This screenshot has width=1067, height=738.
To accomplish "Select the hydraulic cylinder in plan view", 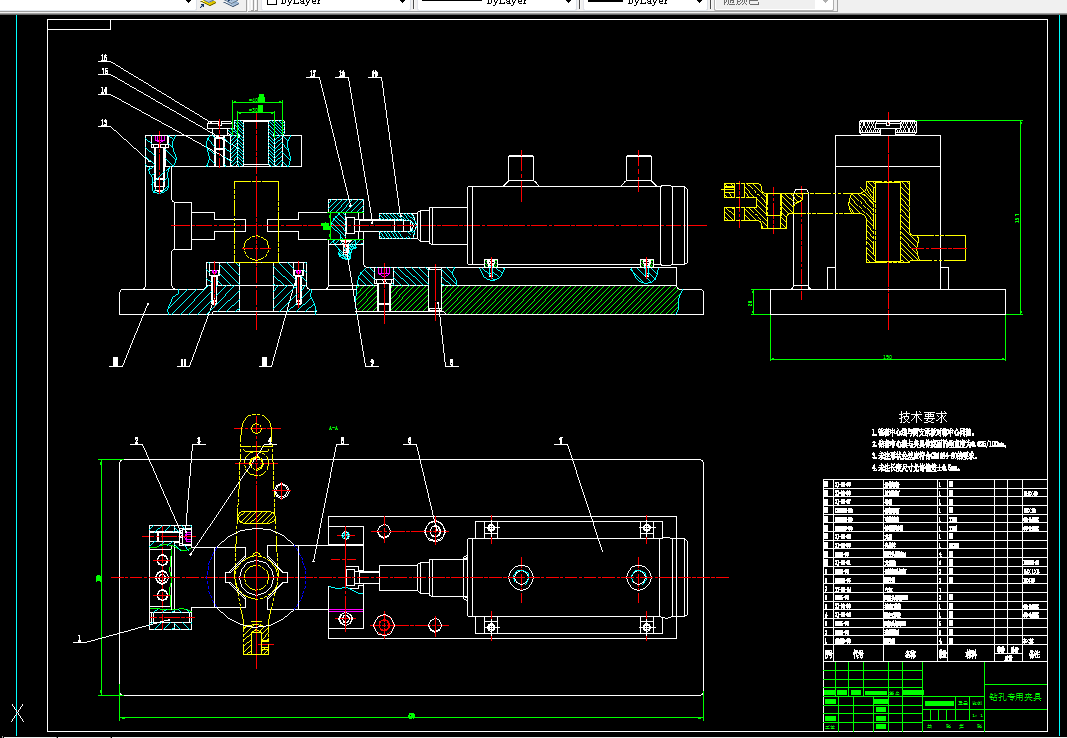I will click(x=577, y=577).
